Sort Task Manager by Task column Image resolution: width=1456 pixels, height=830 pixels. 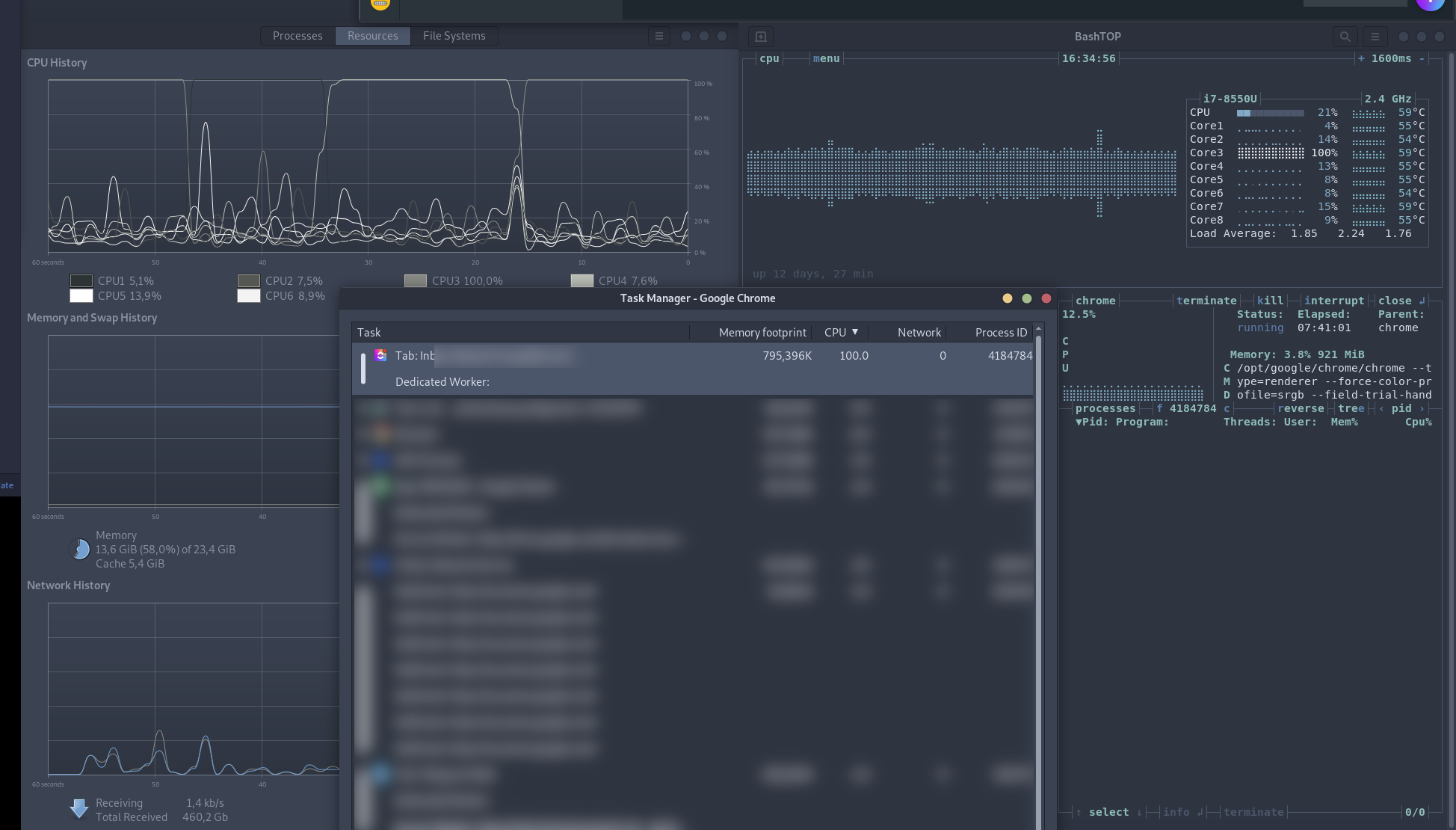[x=520, y=332]
